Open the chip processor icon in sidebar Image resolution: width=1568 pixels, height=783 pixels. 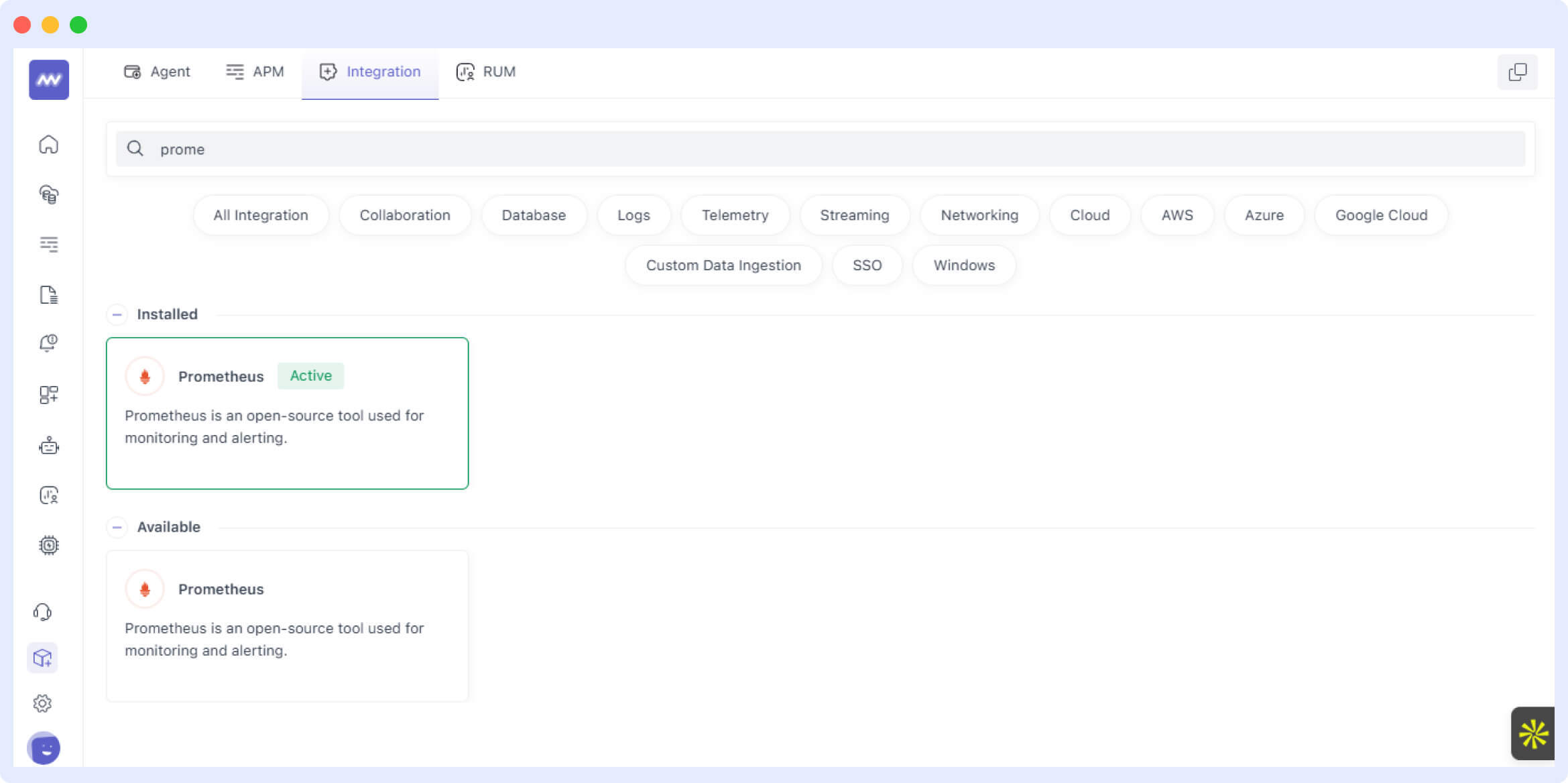click(48, 545)
